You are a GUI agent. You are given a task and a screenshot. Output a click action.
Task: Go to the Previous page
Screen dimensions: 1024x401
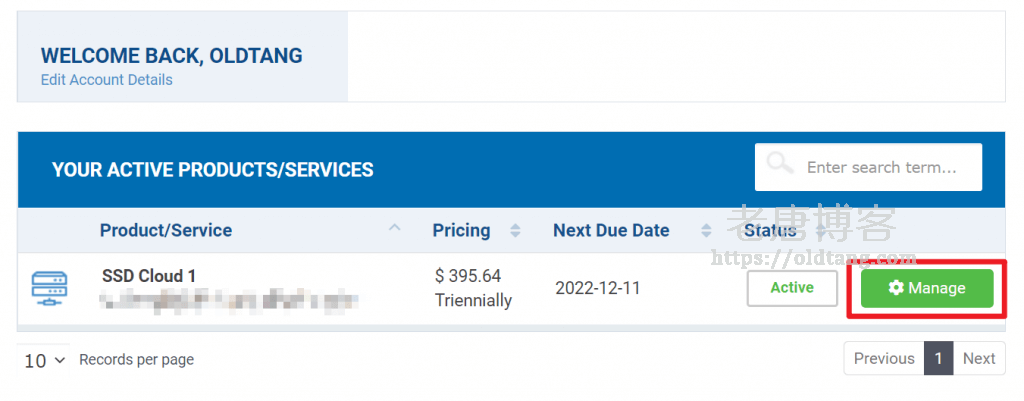(x=884, y=359)
